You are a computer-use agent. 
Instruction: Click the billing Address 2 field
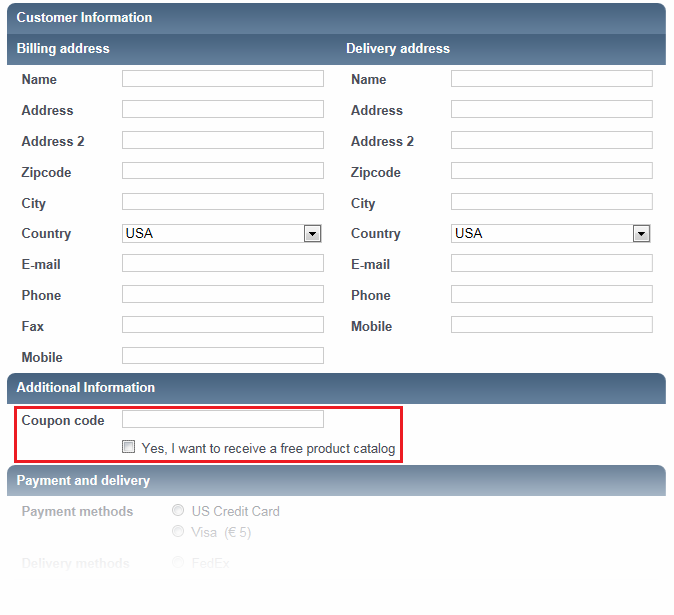(x=222, y=141)
